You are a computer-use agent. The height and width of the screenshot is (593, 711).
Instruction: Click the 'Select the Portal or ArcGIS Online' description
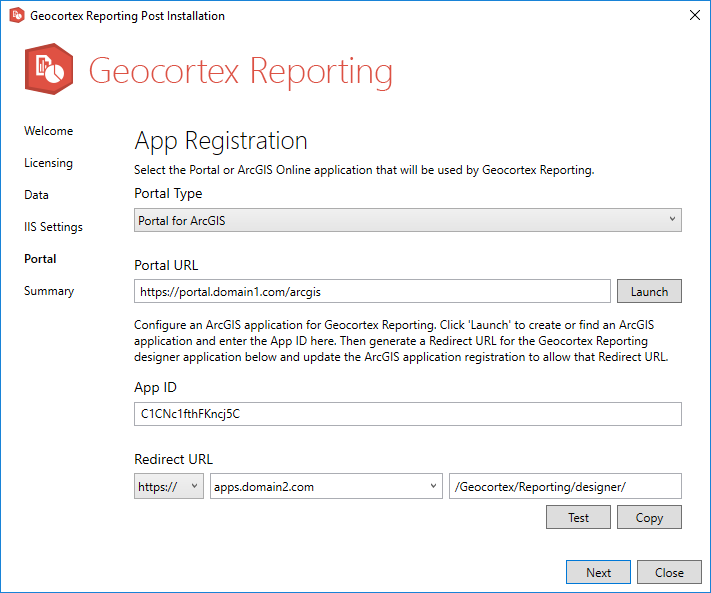pyautogui.click(x=364, y=170)
